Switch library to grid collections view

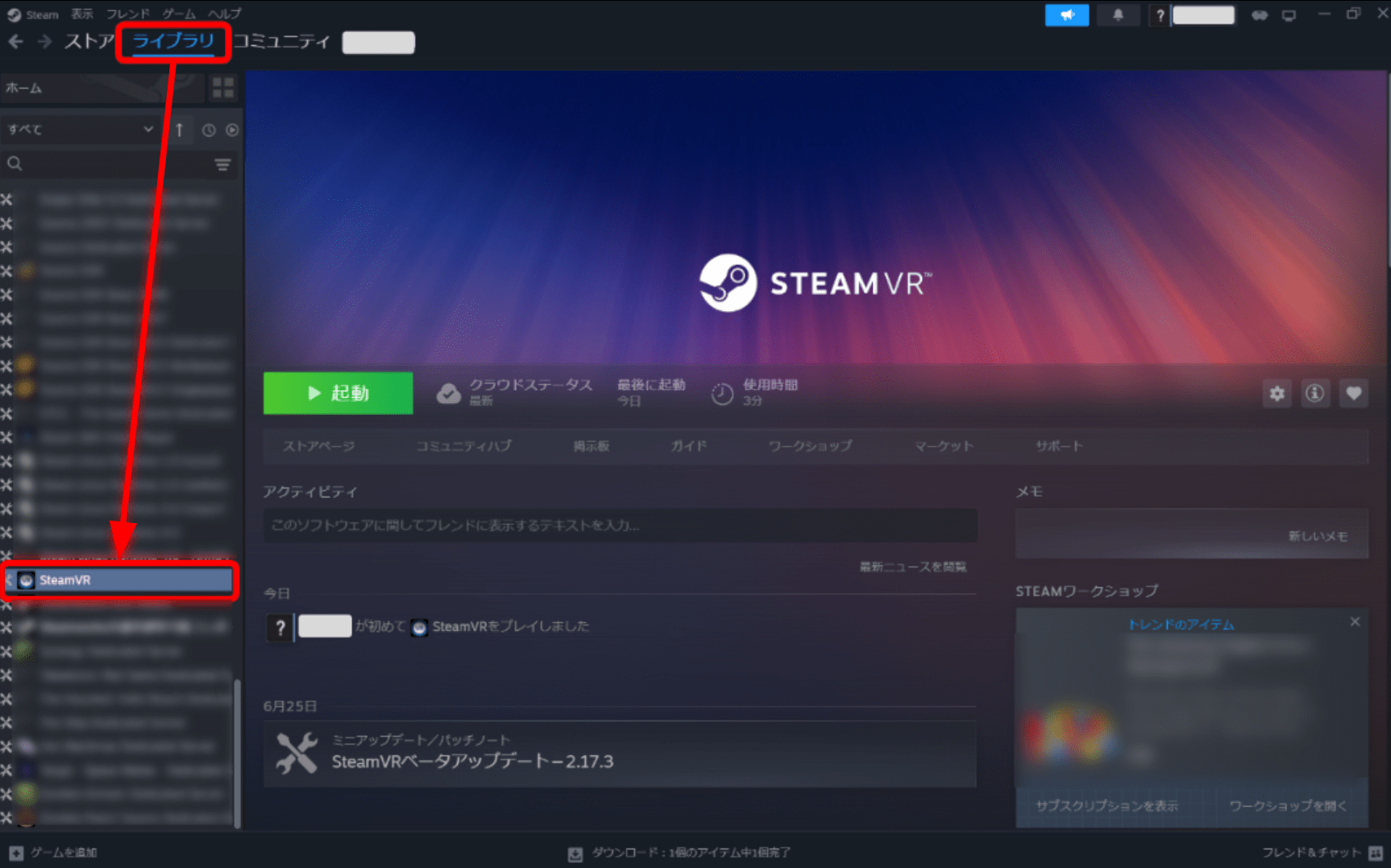click(223, 87)
